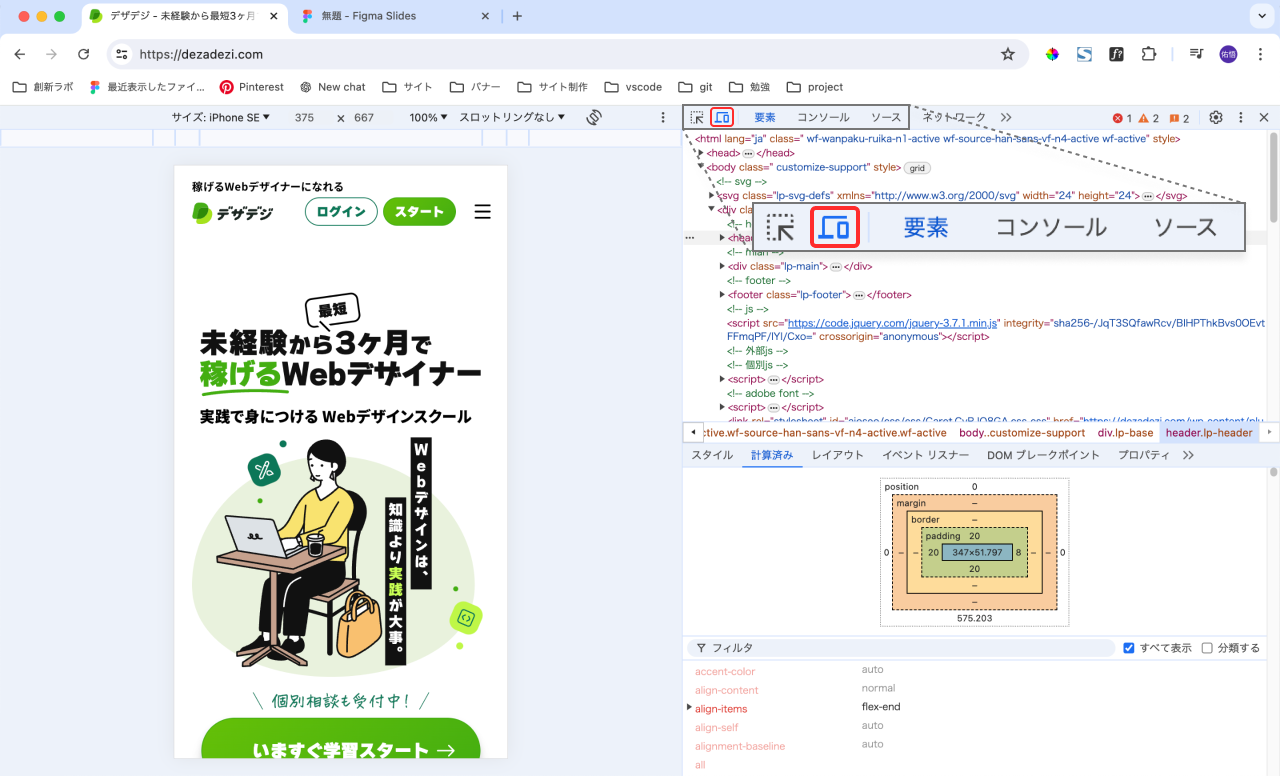
Task: Open the purple profile avatar
Action: [x=1228, y=54]
